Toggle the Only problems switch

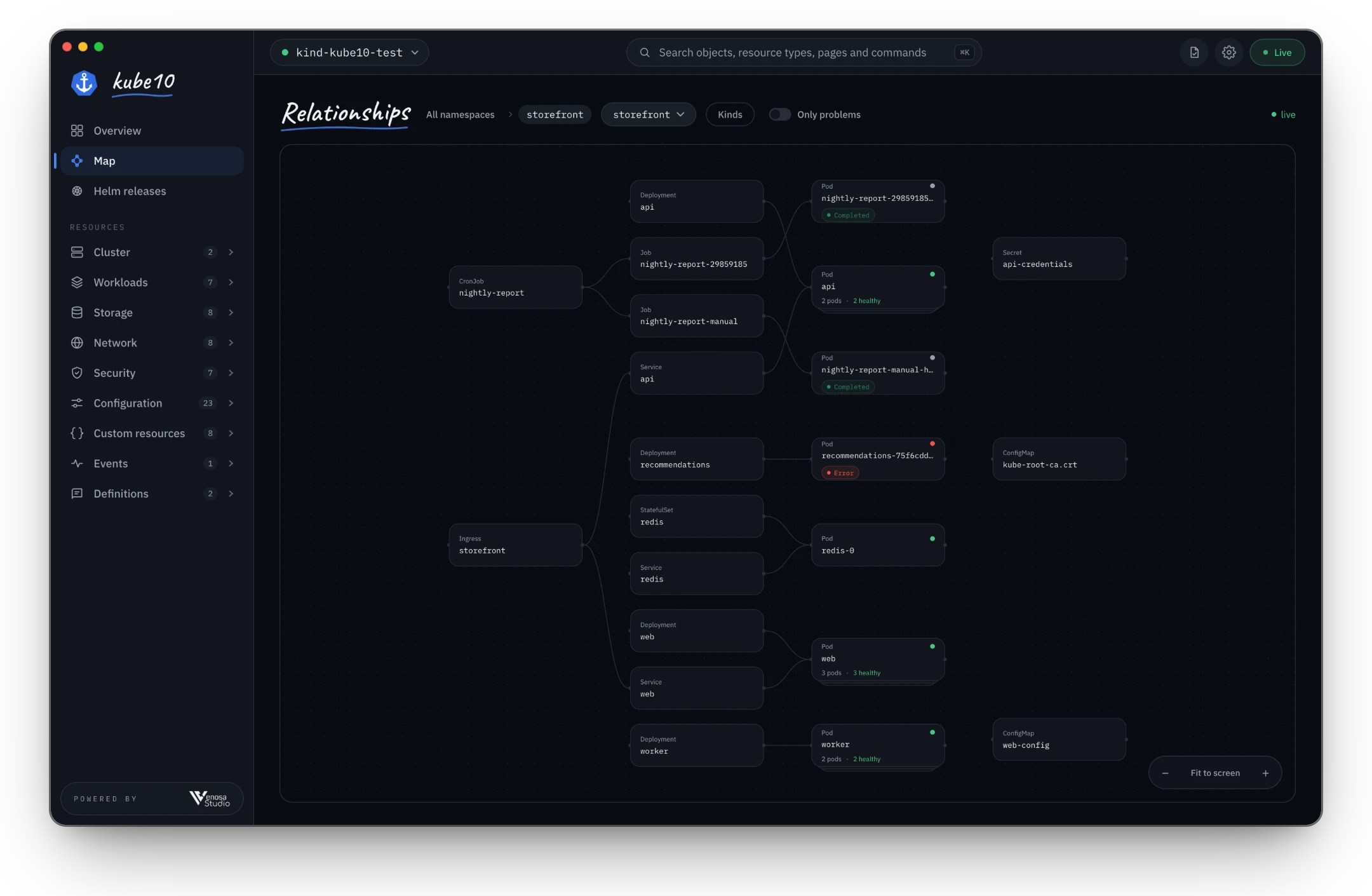tap(779, 114)
